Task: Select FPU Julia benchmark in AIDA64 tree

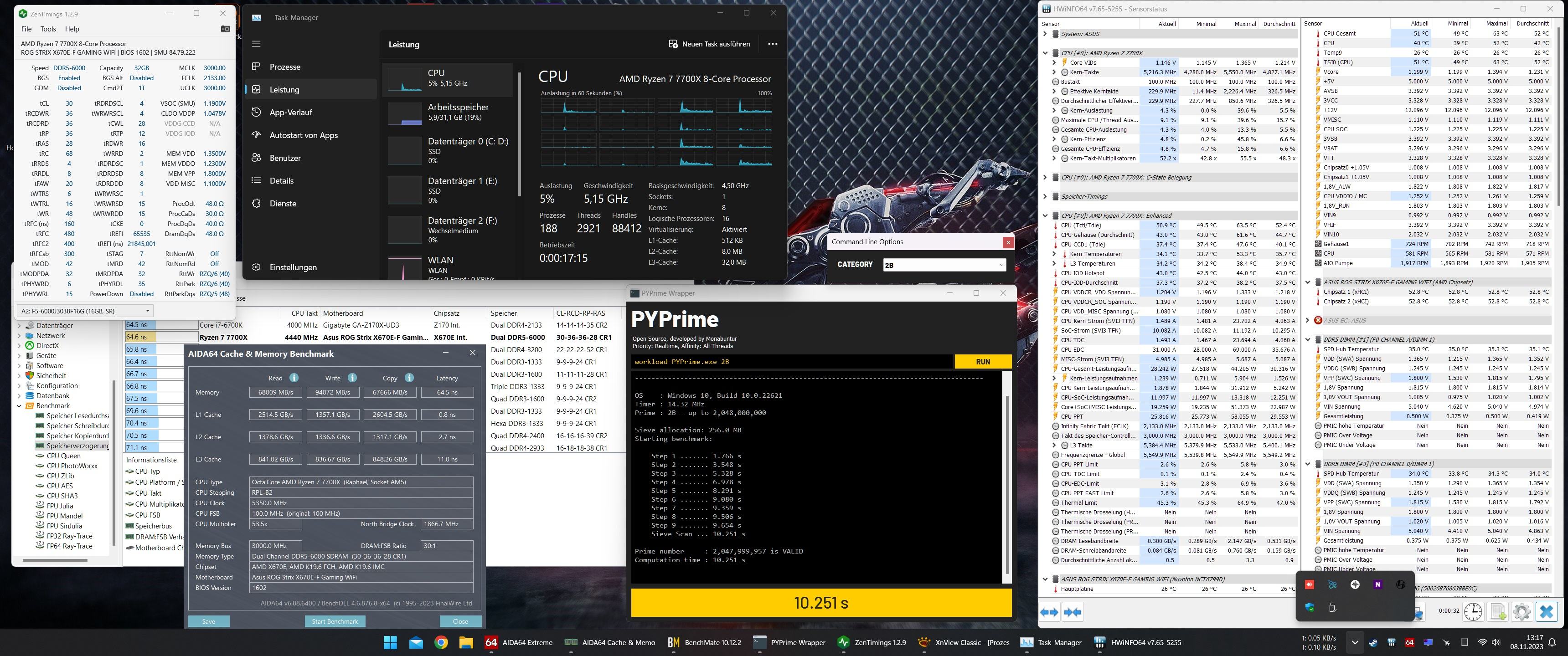Action: [60, 506]
